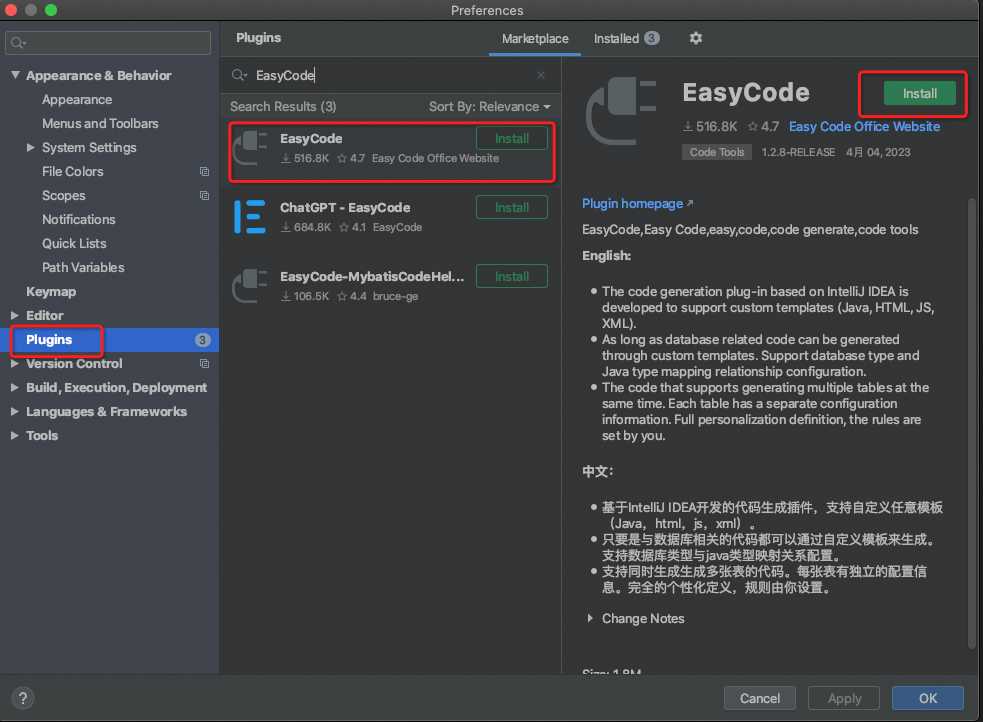Viewport: 983px width, 722px height.
Task: Click the Apply button
Action: pos(844,698)
